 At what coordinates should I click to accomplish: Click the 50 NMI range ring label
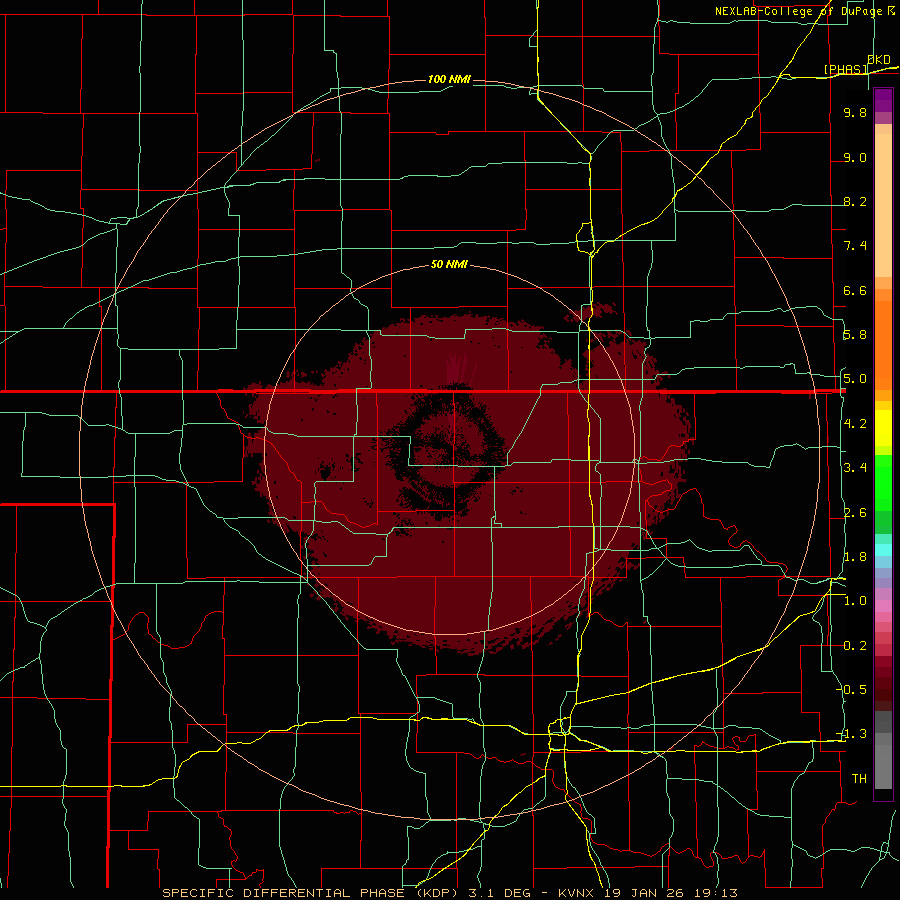click(449, 264)
